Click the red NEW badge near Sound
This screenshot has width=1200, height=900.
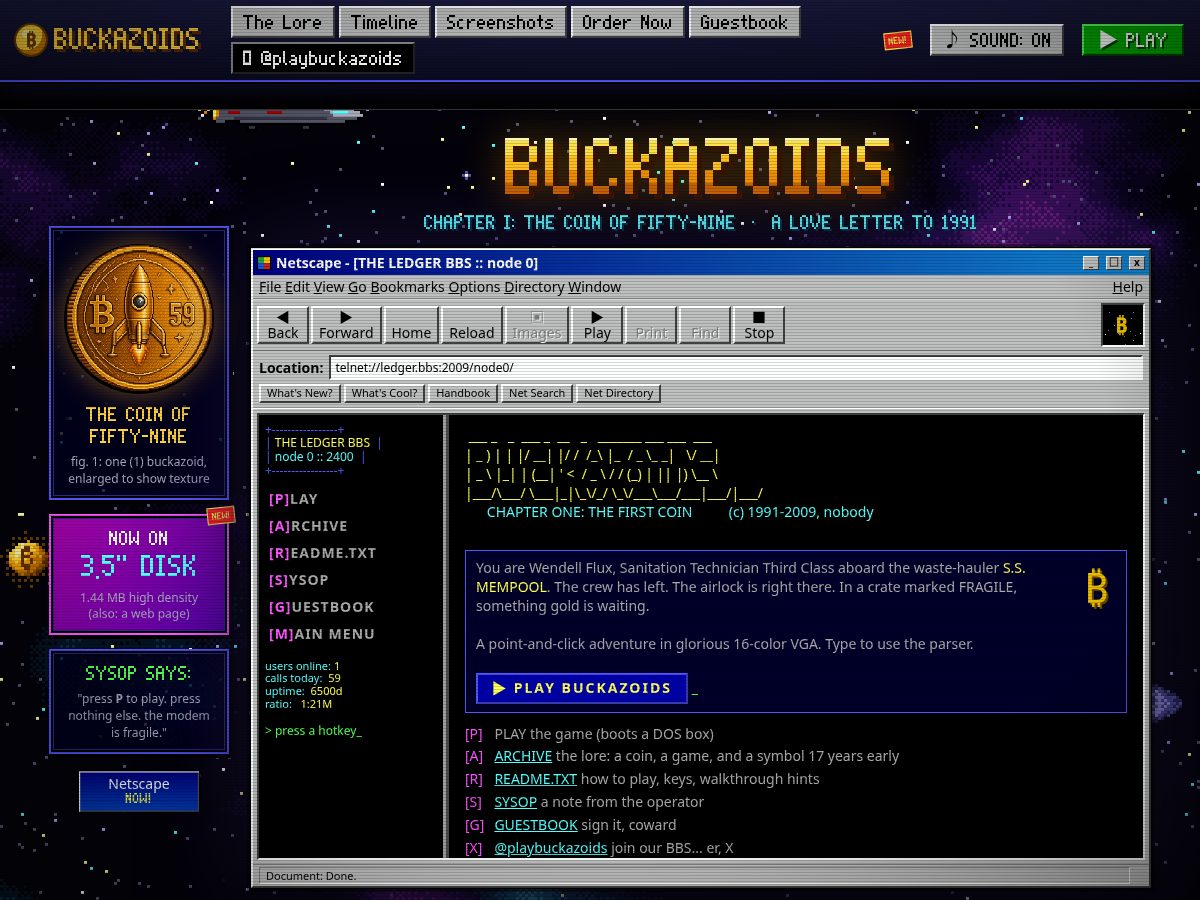897,40
